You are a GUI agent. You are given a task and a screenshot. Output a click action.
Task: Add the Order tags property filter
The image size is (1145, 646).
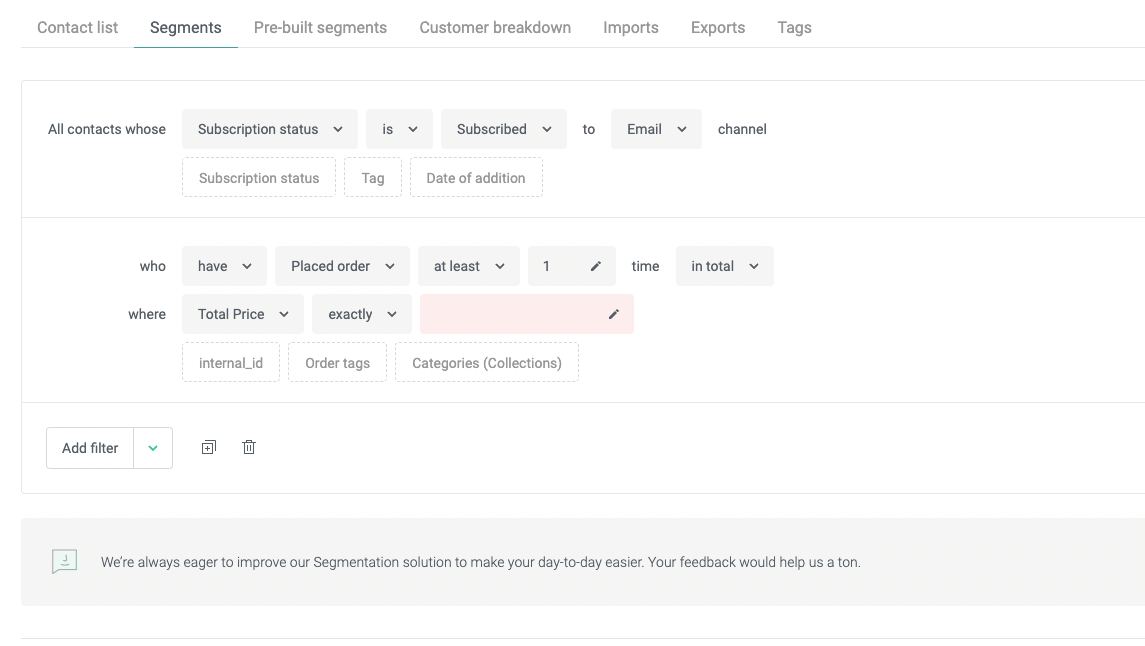pyautogui.click(x=337, y=363)
